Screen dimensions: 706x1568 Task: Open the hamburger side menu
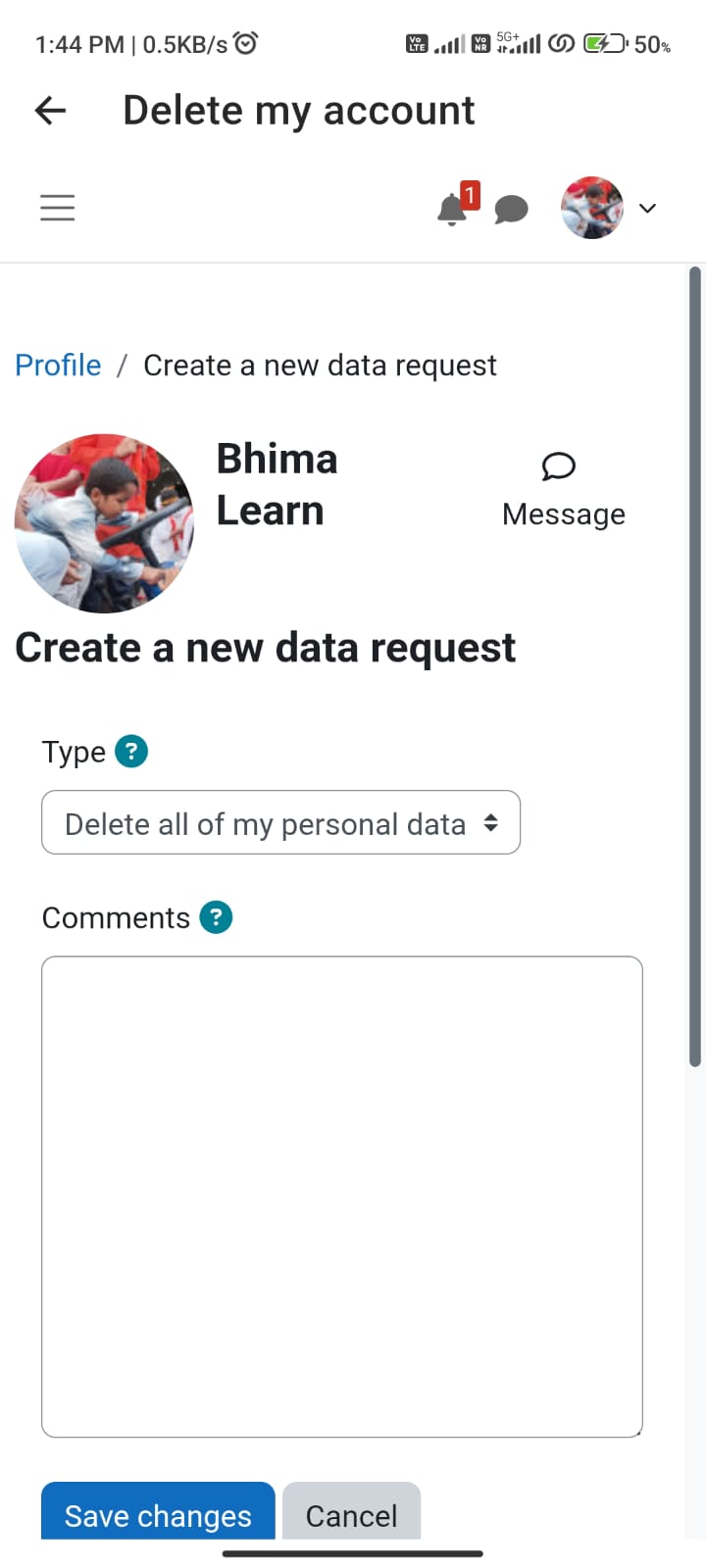58,208
